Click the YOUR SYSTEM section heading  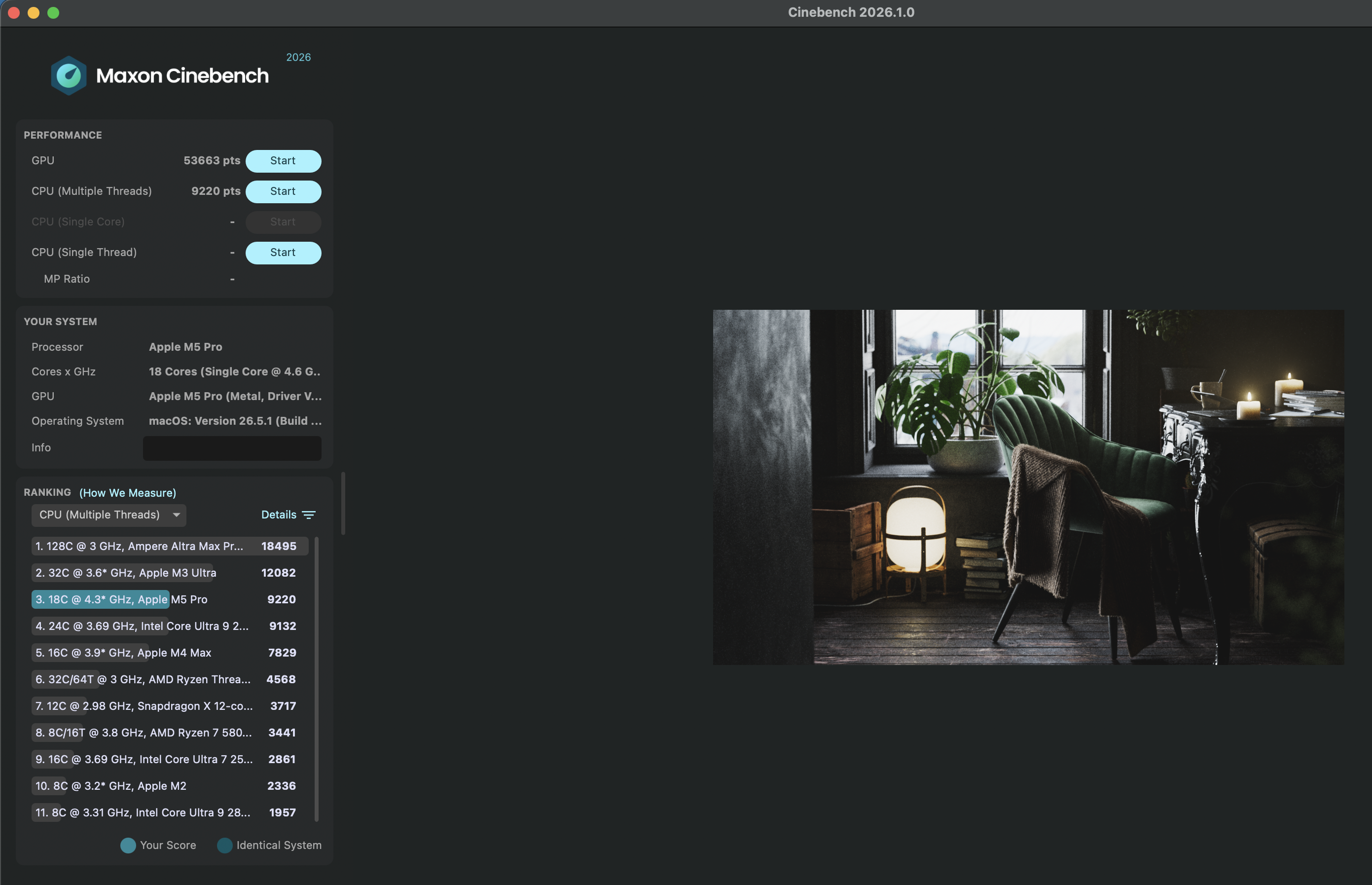point(60,322)
